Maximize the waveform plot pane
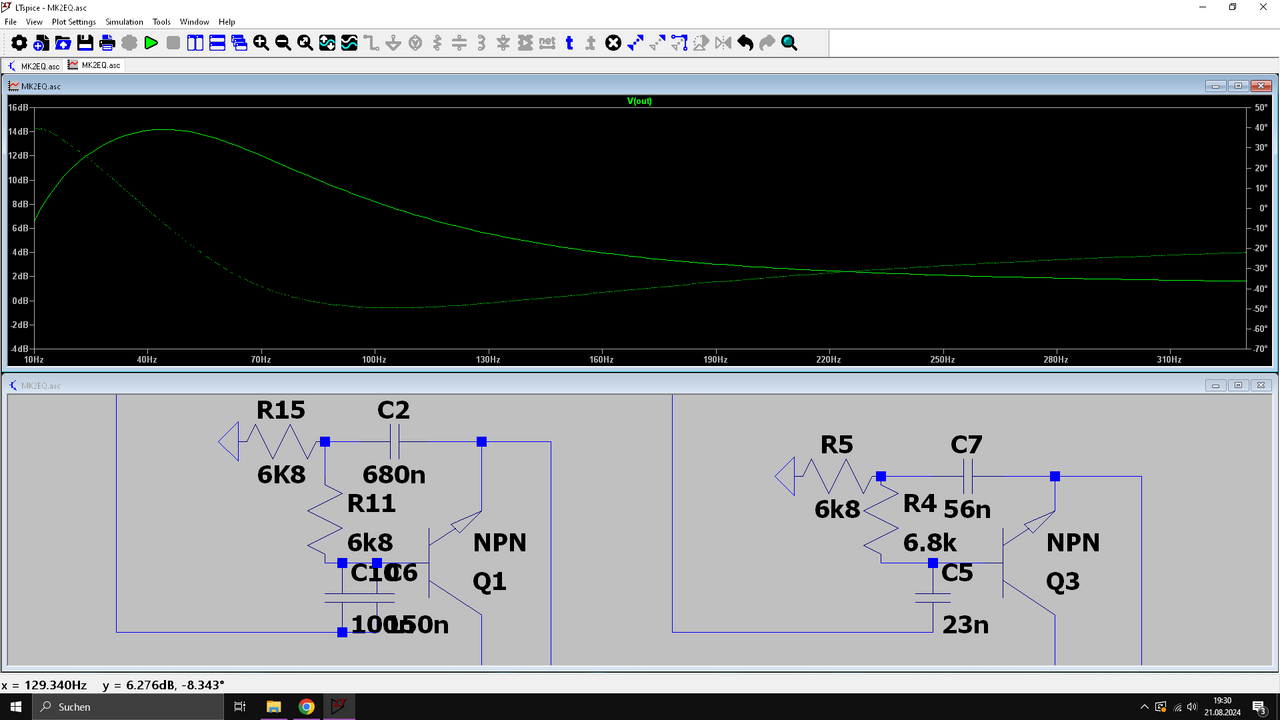Viewport: 1280px width, 720px height. point(1238,86)
